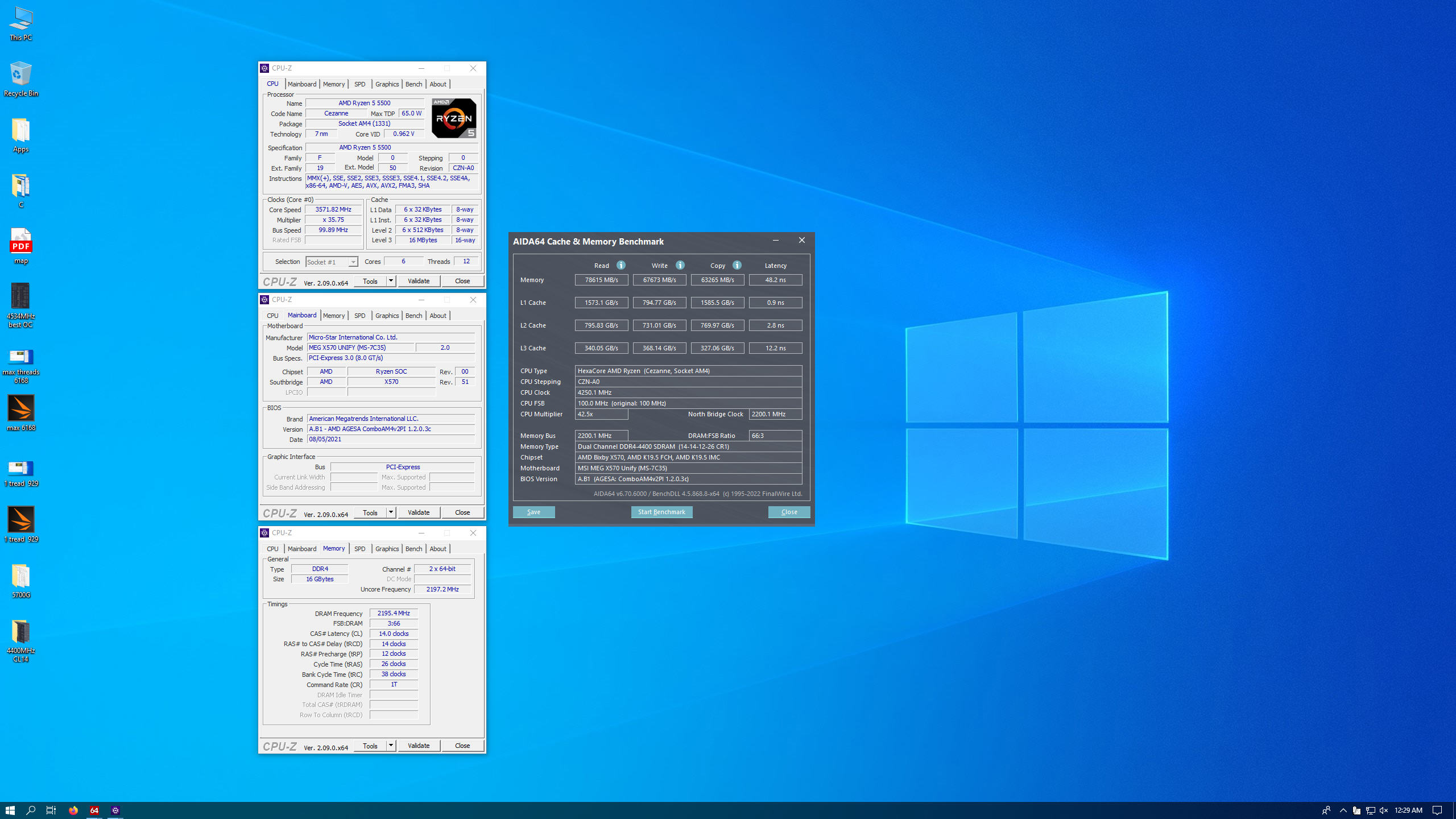1456x819 pixels.
Task: Open the volume tray icon
Action: click(1384, 810)
